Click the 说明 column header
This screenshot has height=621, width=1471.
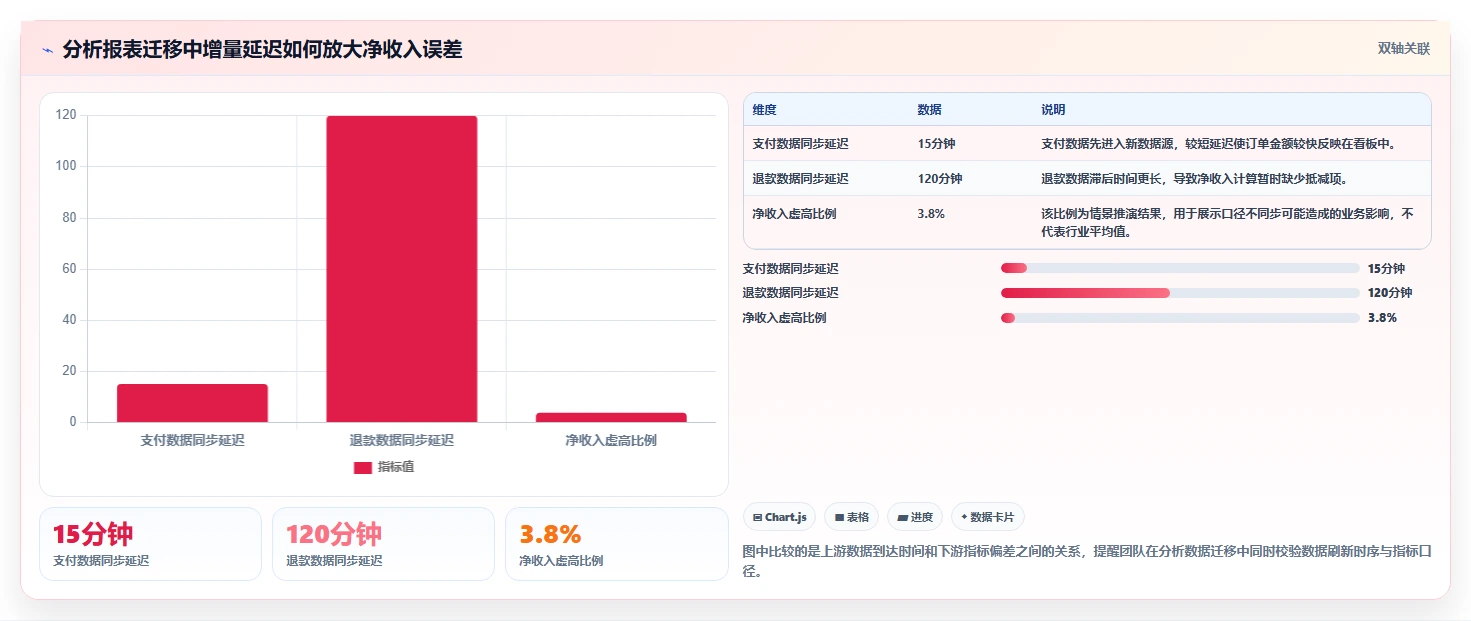click(1054, 110)
